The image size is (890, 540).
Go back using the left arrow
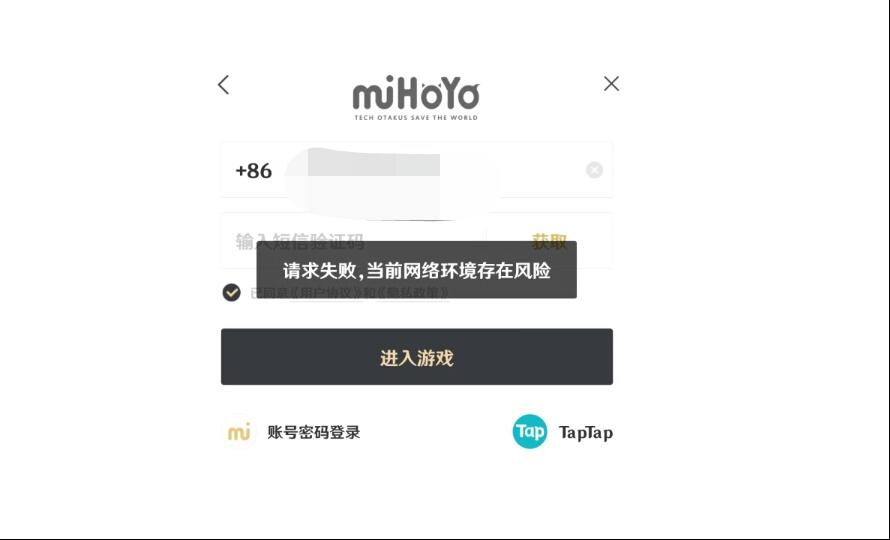(223, 85)
